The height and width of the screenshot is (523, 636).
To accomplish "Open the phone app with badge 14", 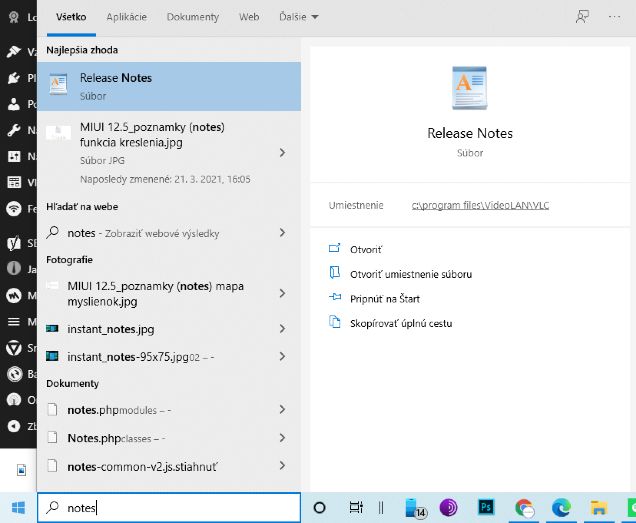I will [x=415, y=508].
